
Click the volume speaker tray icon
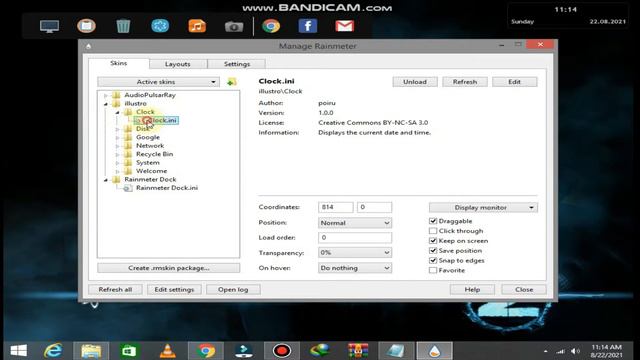pos(575,351)
